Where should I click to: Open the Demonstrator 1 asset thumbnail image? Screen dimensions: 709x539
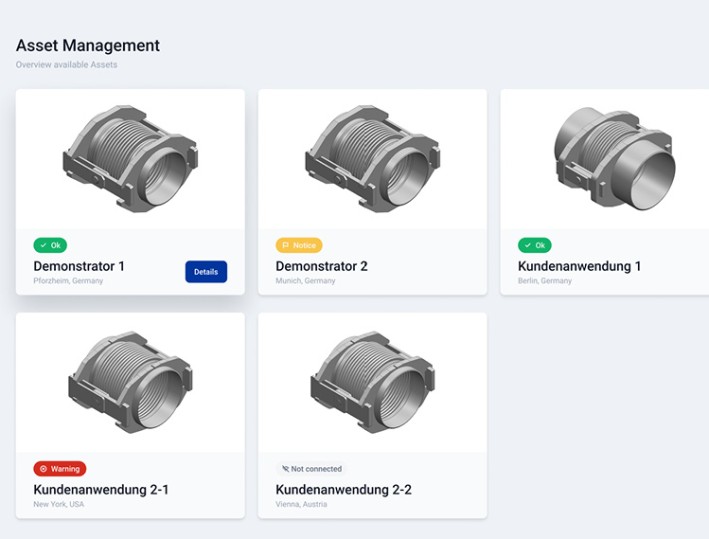pos(130,160)
